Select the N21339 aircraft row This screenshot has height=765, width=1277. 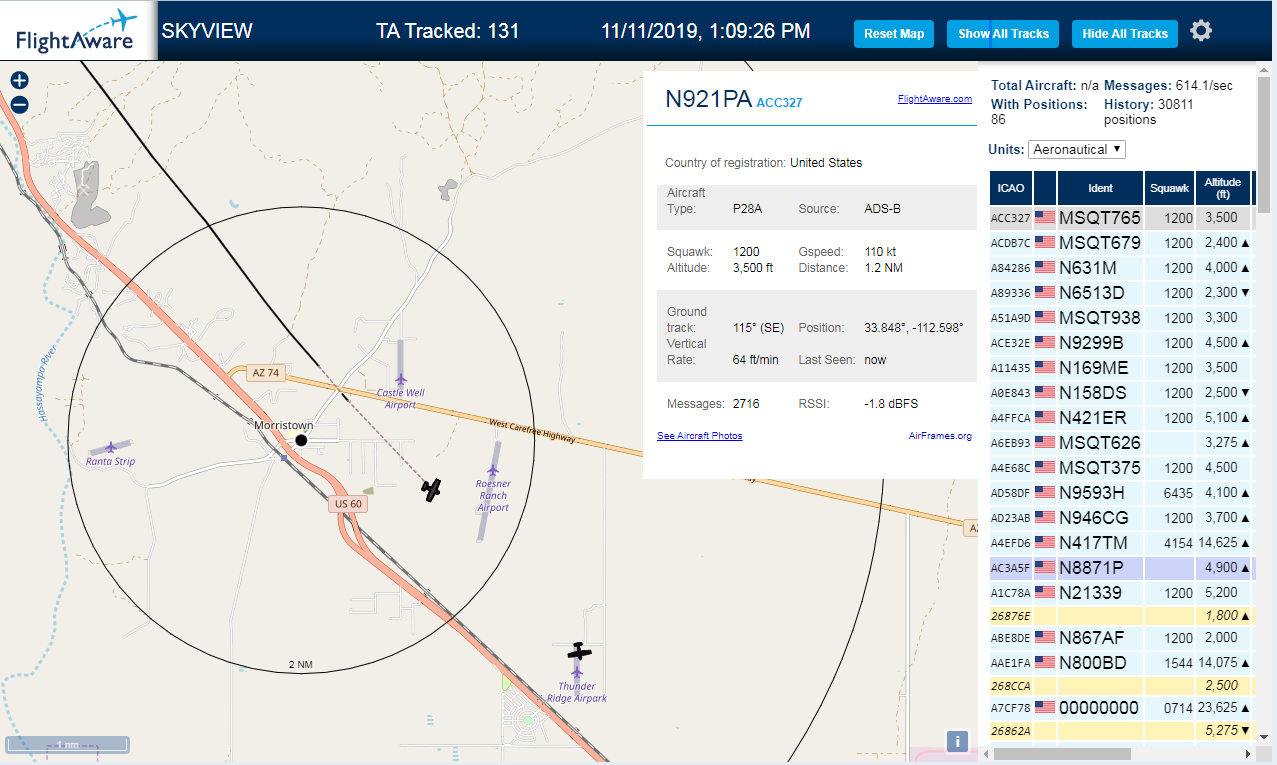click(x=1120, y=592)
